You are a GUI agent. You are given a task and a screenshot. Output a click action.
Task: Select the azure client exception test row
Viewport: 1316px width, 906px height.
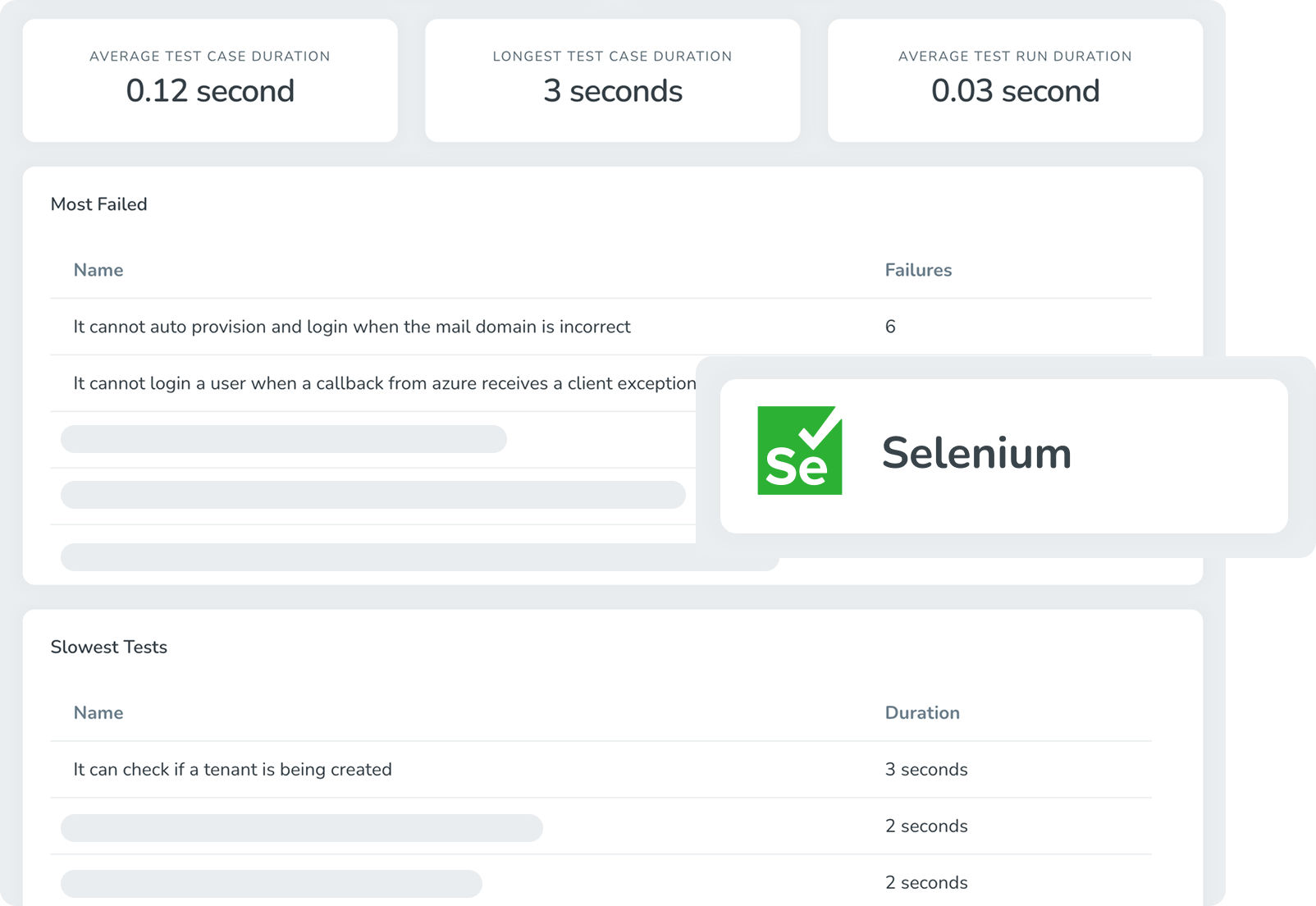[x=373, y=383]
